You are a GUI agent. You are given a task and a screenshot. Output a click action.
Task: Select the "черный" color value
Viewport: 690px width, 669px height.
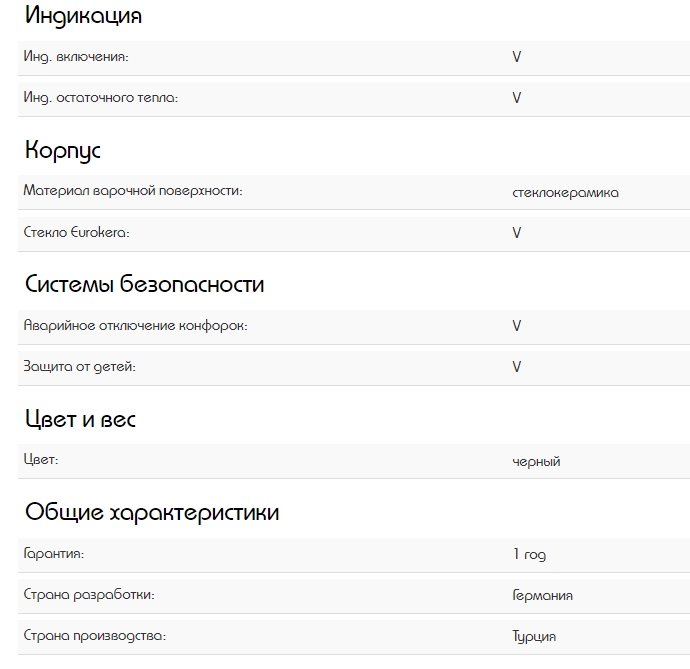(x=536, y=462)
